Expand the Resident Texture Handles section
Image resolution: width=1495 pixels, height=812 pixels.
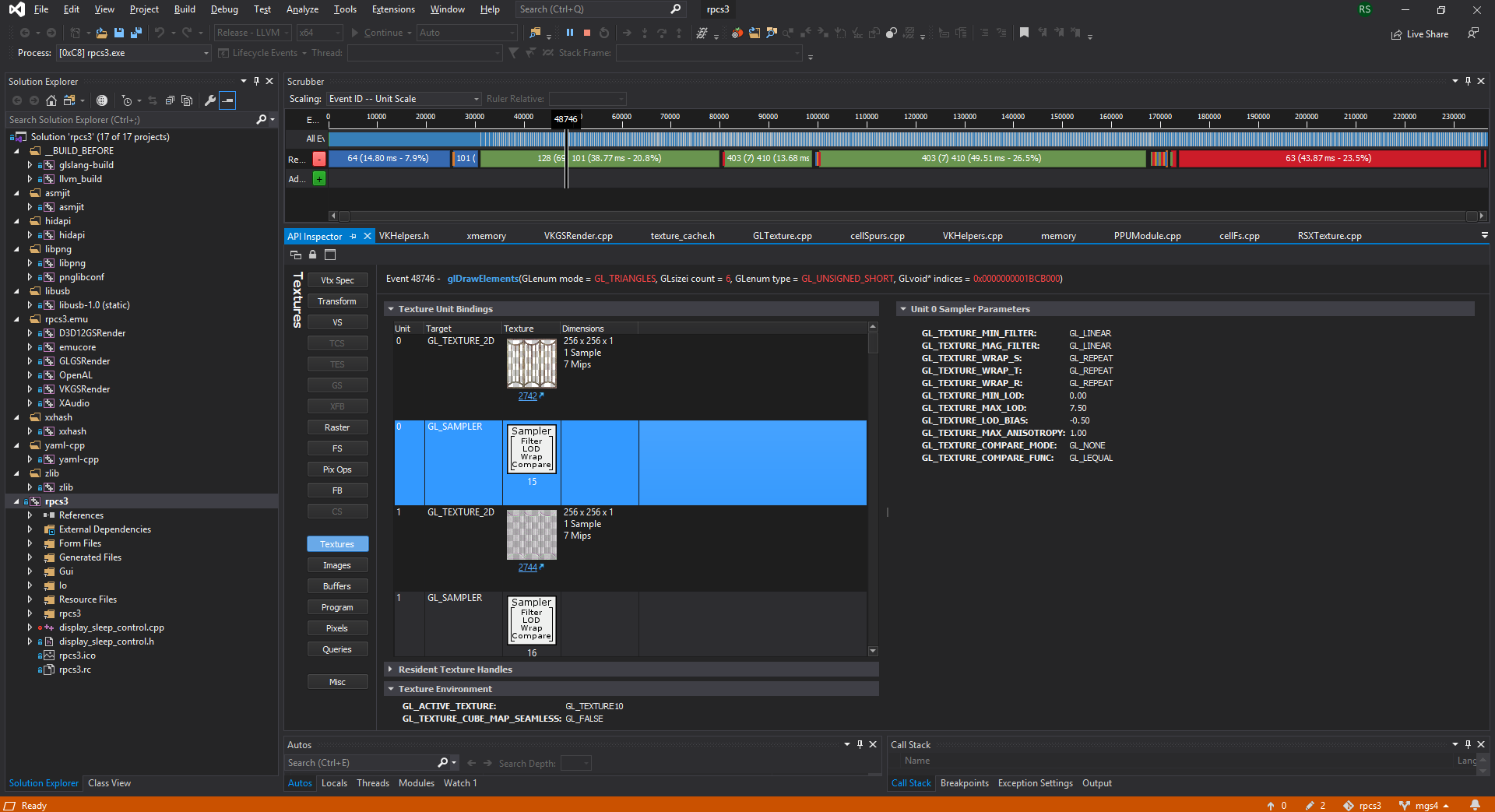391,670
